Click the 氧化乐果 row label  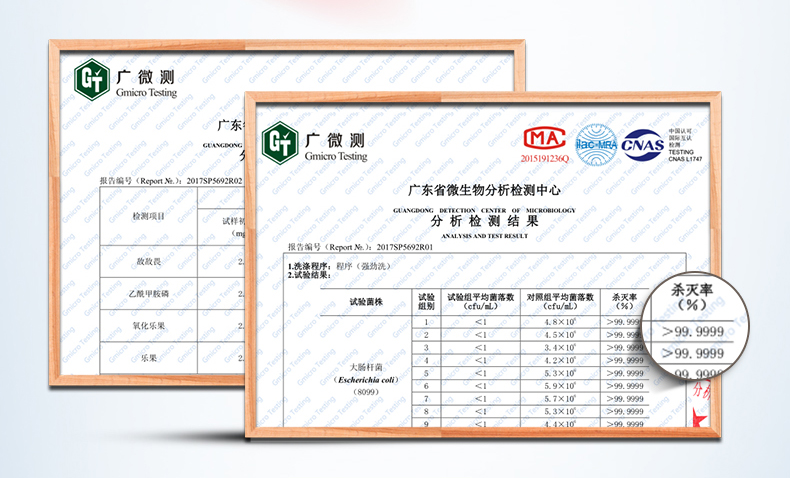tap(150, 325)
